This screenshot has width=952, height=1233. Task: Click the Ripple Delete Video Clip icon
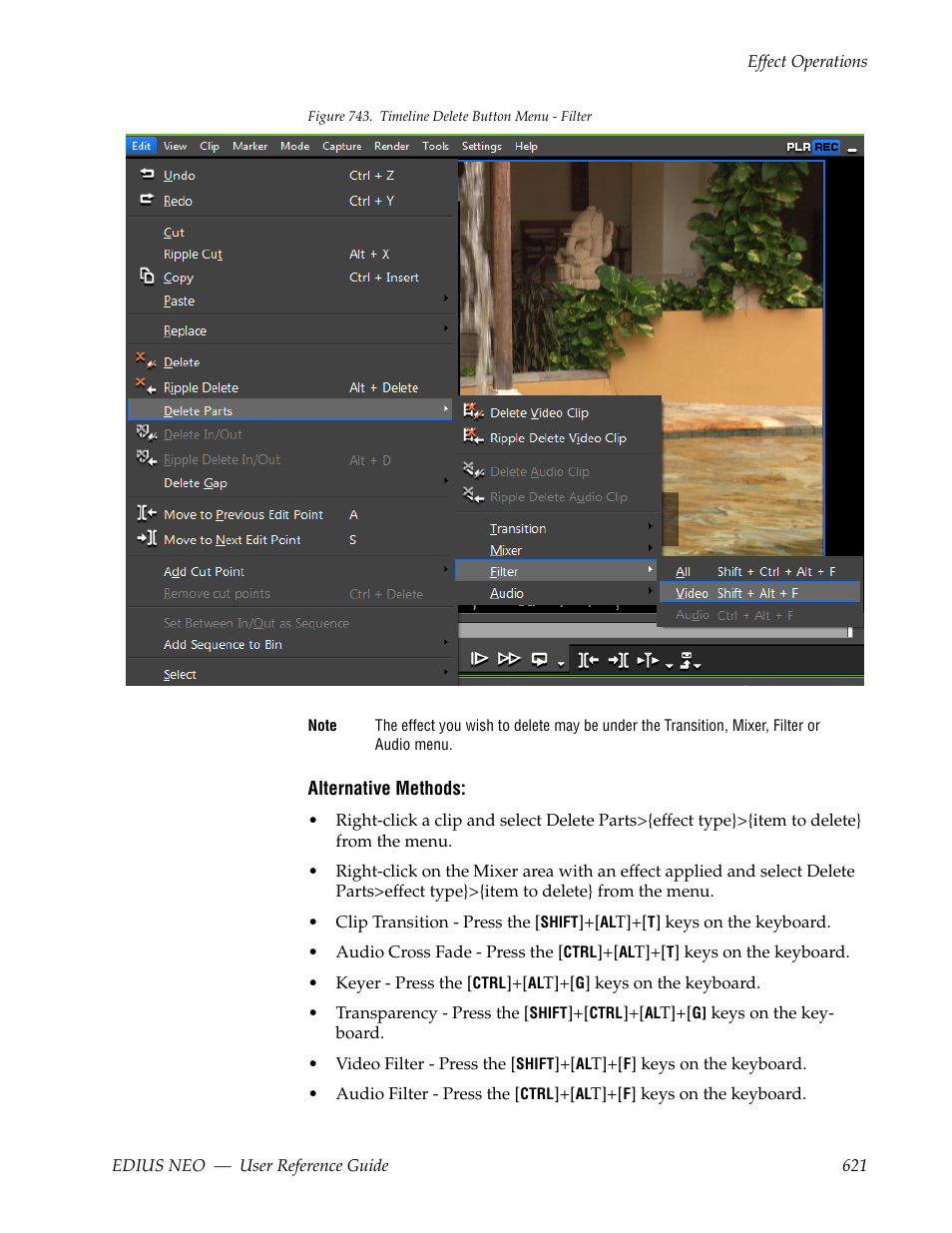[473, 436]
